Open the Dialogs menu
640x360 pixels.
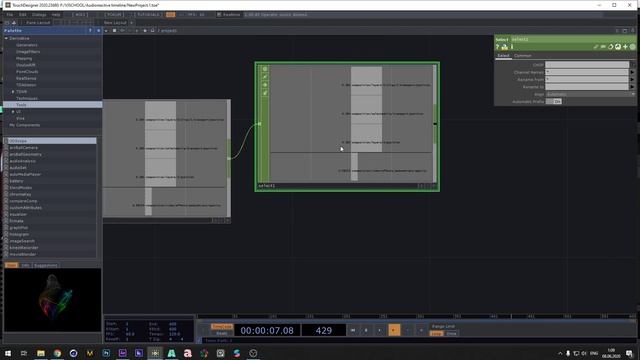pos(39,15)
